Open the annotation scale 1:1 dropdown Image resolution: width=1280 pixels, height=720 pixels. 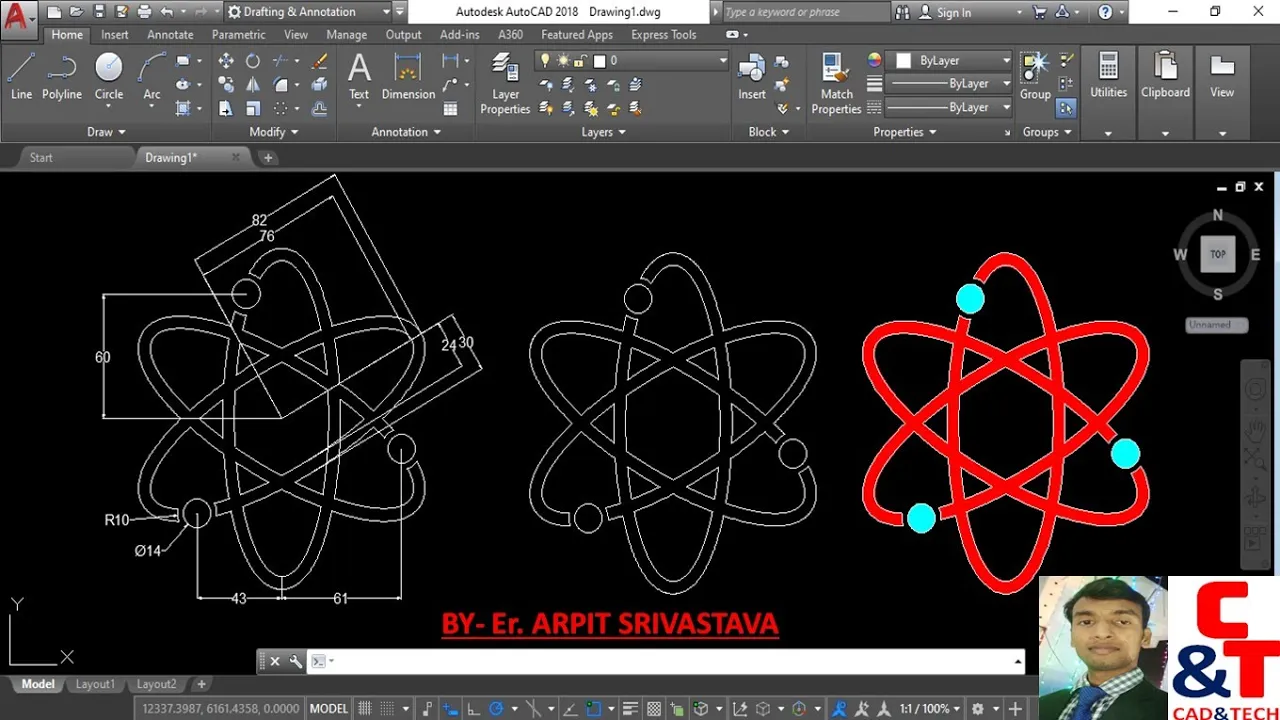tap(930, 708)
